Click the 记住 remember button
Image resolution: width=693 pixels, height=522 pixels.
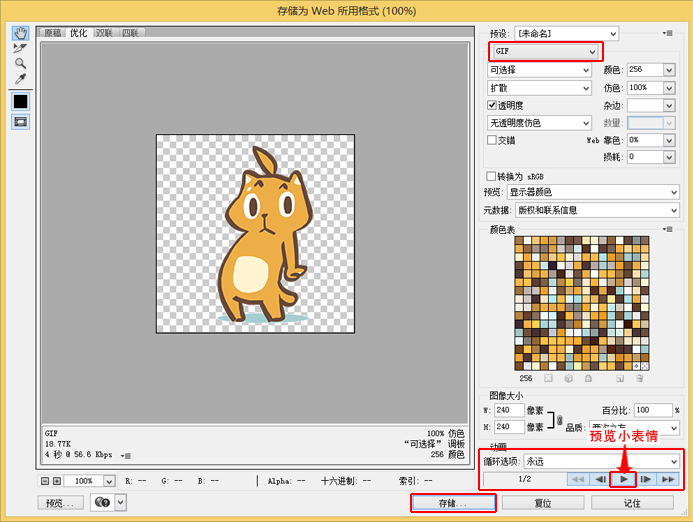pos(632,503)
